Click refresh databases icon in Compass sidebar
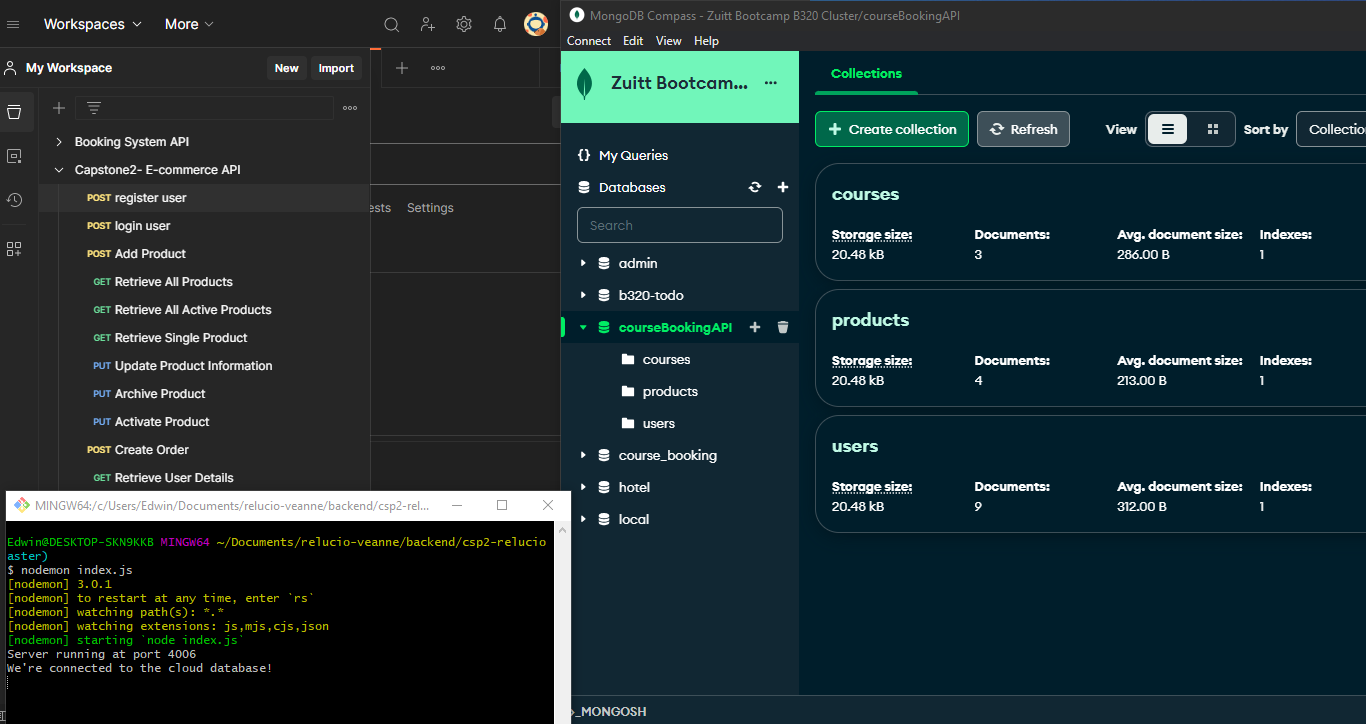Viewport: 1366px width, 724px height. coord(755,187)
